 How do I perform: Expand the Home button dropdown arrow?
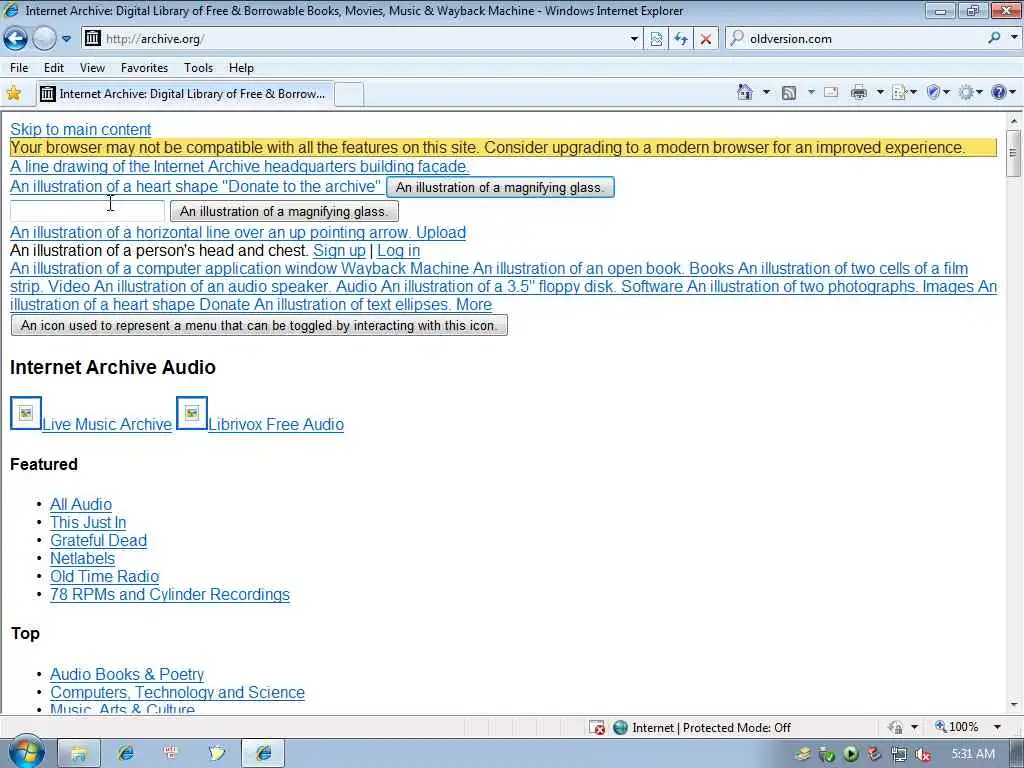pos(766,92)
